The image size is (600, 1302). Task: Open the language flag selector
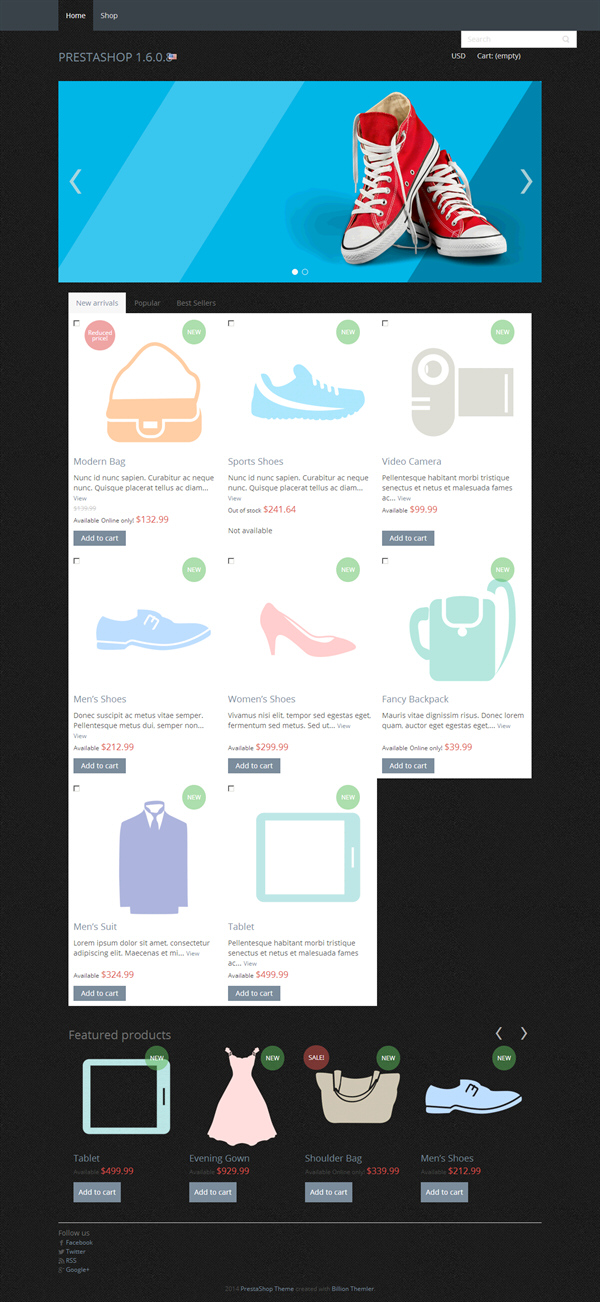172,57
